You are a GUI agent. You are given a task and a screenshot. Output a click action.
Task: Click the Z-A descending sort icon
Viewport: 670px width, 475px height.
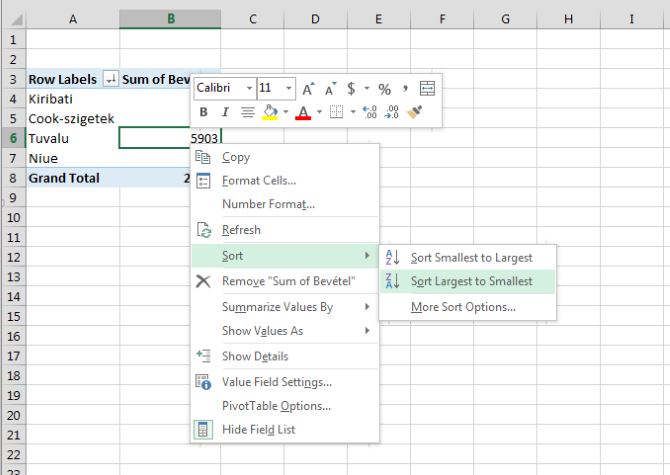[392, 281]
